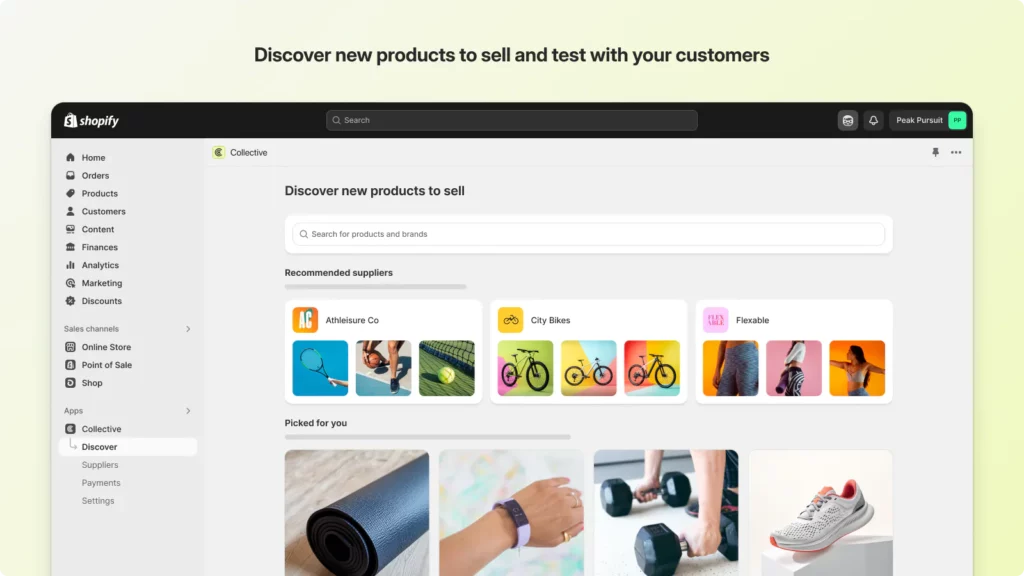Open the Peak Pursuit account menu

(928, 120)
